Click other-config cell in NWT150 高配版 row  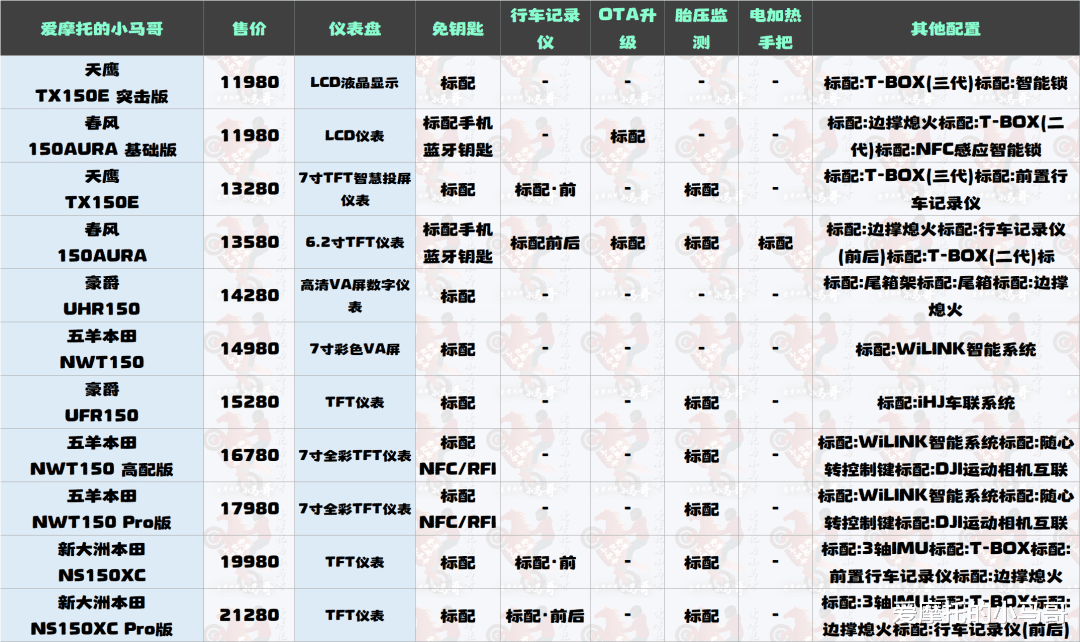click(946, 455)
